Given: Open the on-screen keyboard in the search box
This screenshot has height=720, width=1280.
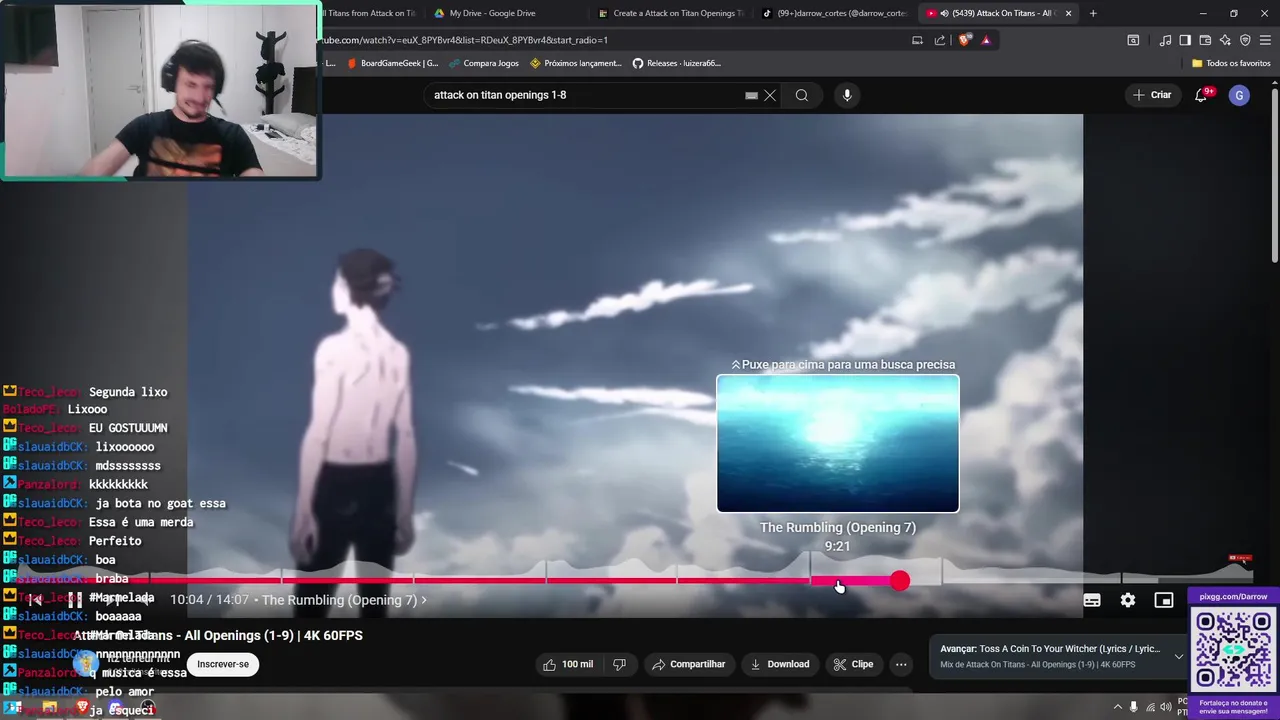Looking at the screenshot, I should [x=751, y=95].
